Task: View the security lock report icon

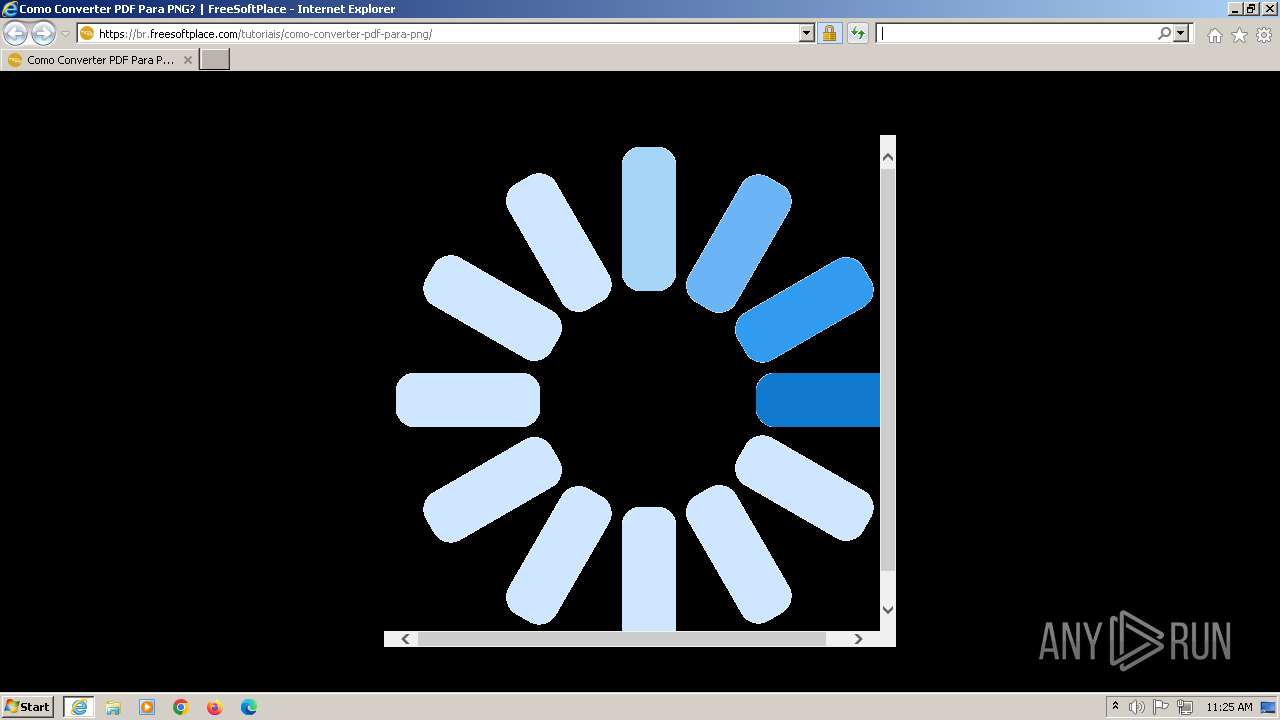Action: [x=829, y=34]
